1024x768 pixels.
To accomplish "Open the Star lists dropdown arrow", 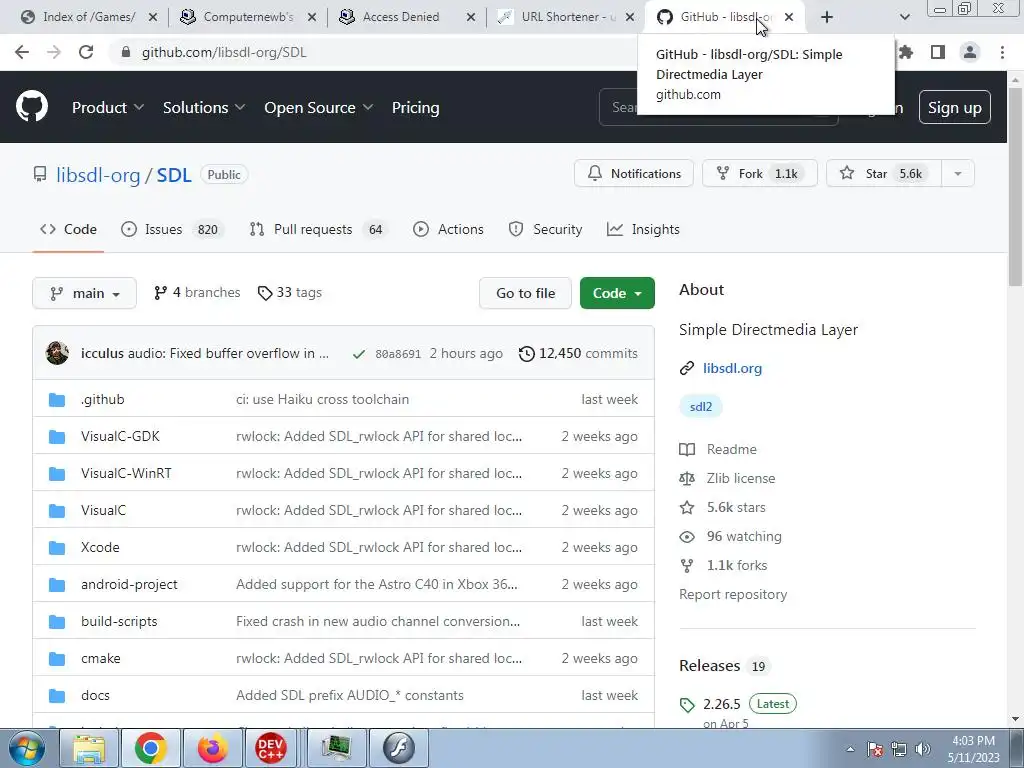I will coord(958,174).
